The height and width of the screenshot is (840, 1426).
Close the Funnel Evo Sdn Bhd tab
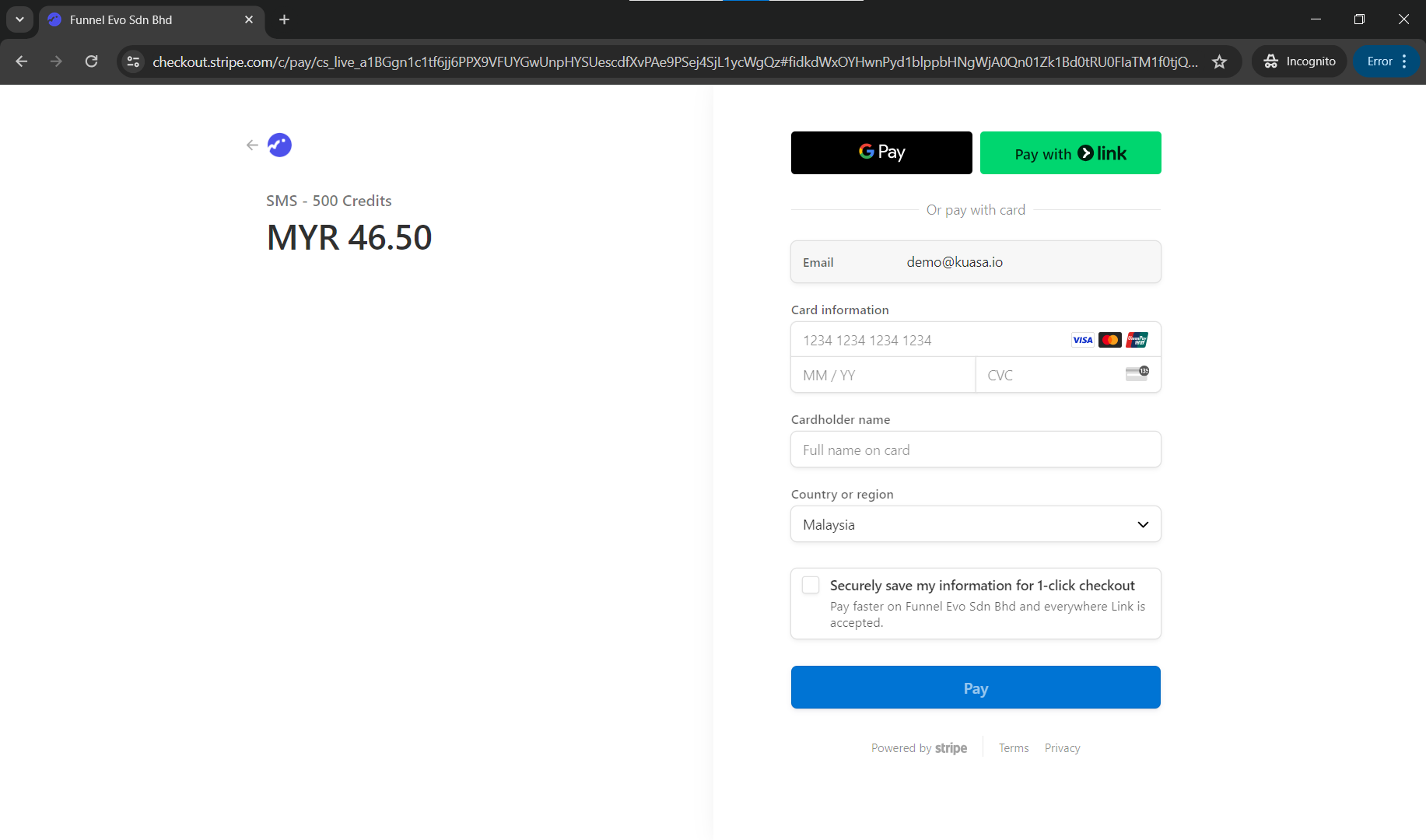[249, 19]
